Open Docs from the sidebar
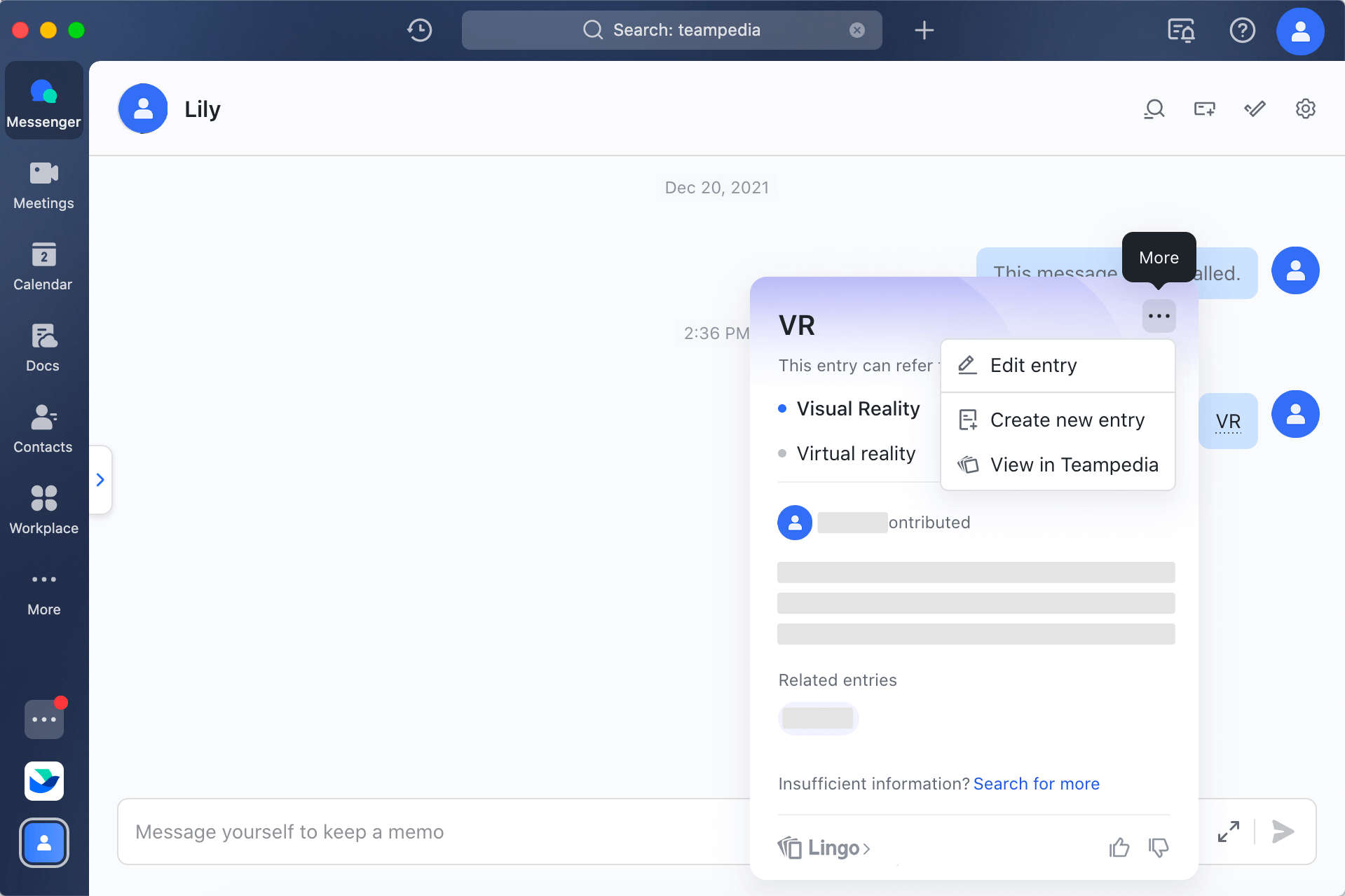The width and height of the screenshot is (1345, 896). [x=43, y=347]
